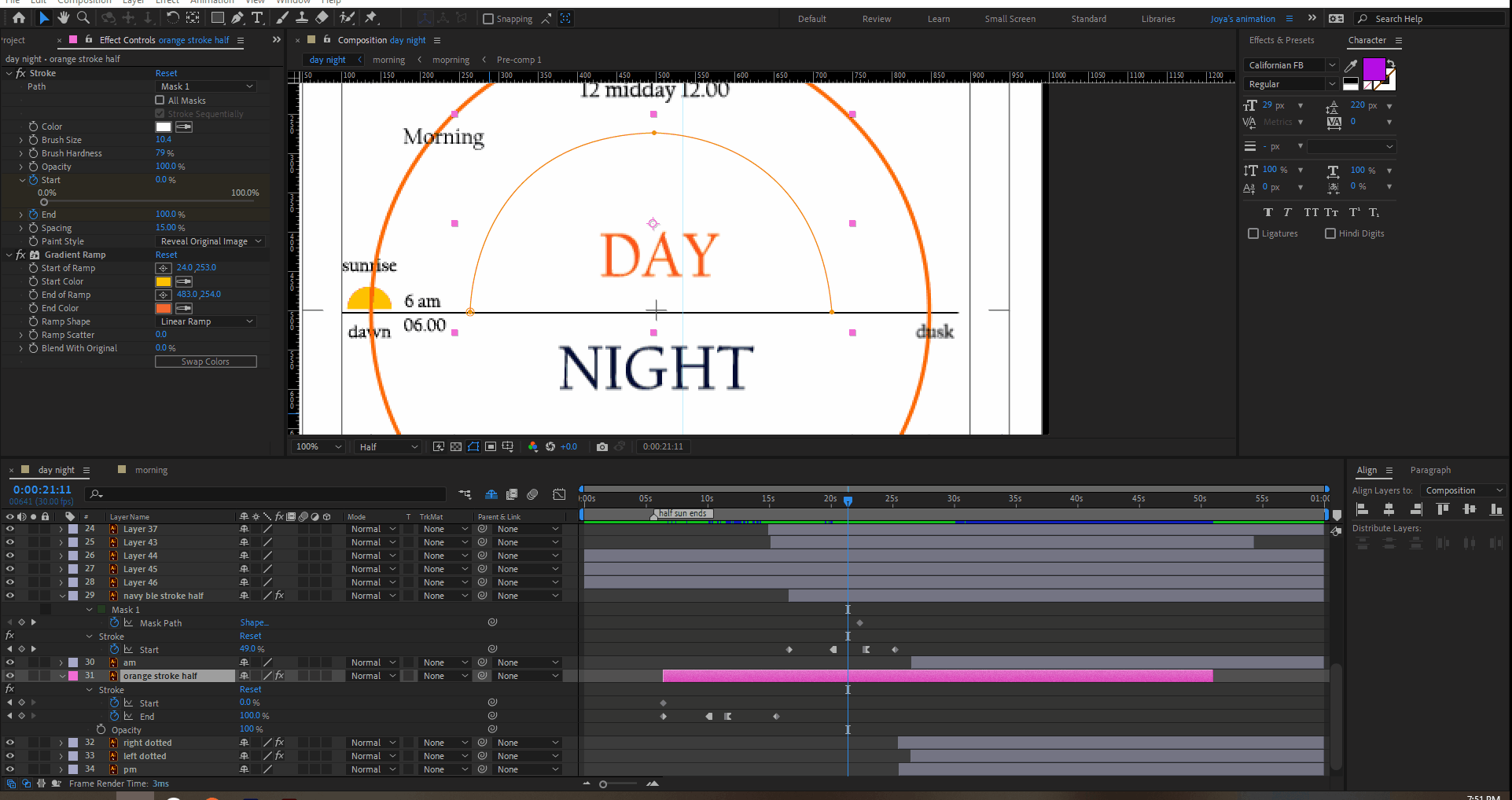Select the Puppet Pin tool

click(371, 18)
